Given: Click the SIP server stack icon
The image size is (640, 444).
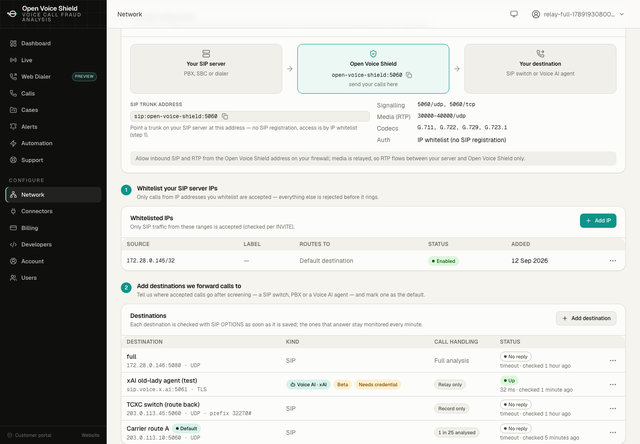Looking at the screenshot, I should 206,54.
